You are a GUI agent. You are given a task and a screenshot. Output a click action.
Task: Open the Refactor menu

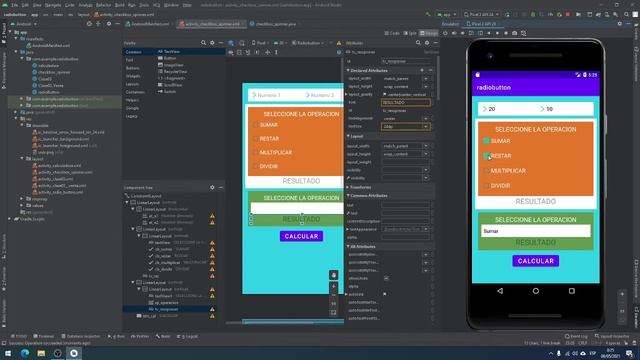[103, 5]
